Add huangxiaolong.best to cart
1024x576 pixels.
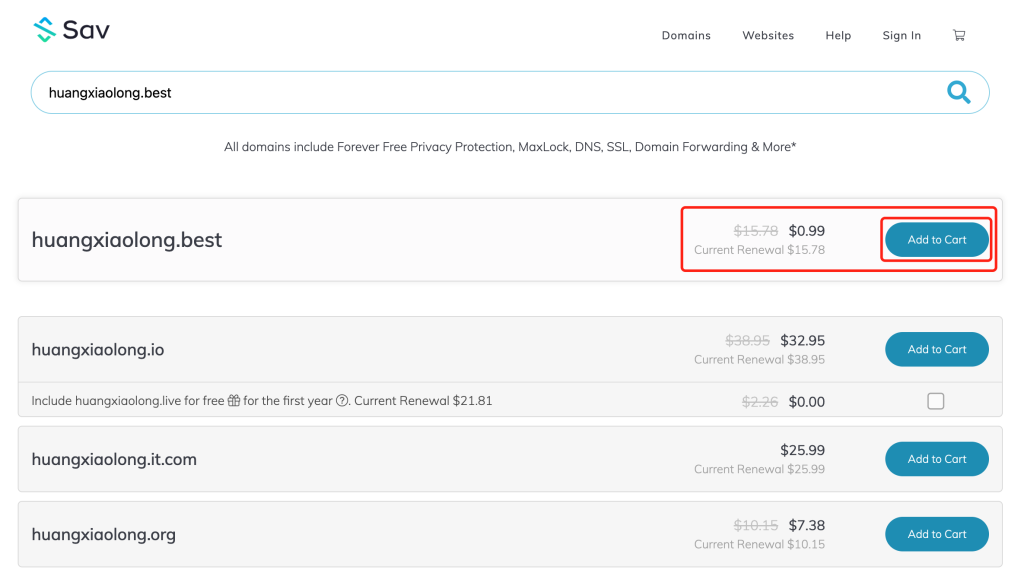(x=937, y=240)
